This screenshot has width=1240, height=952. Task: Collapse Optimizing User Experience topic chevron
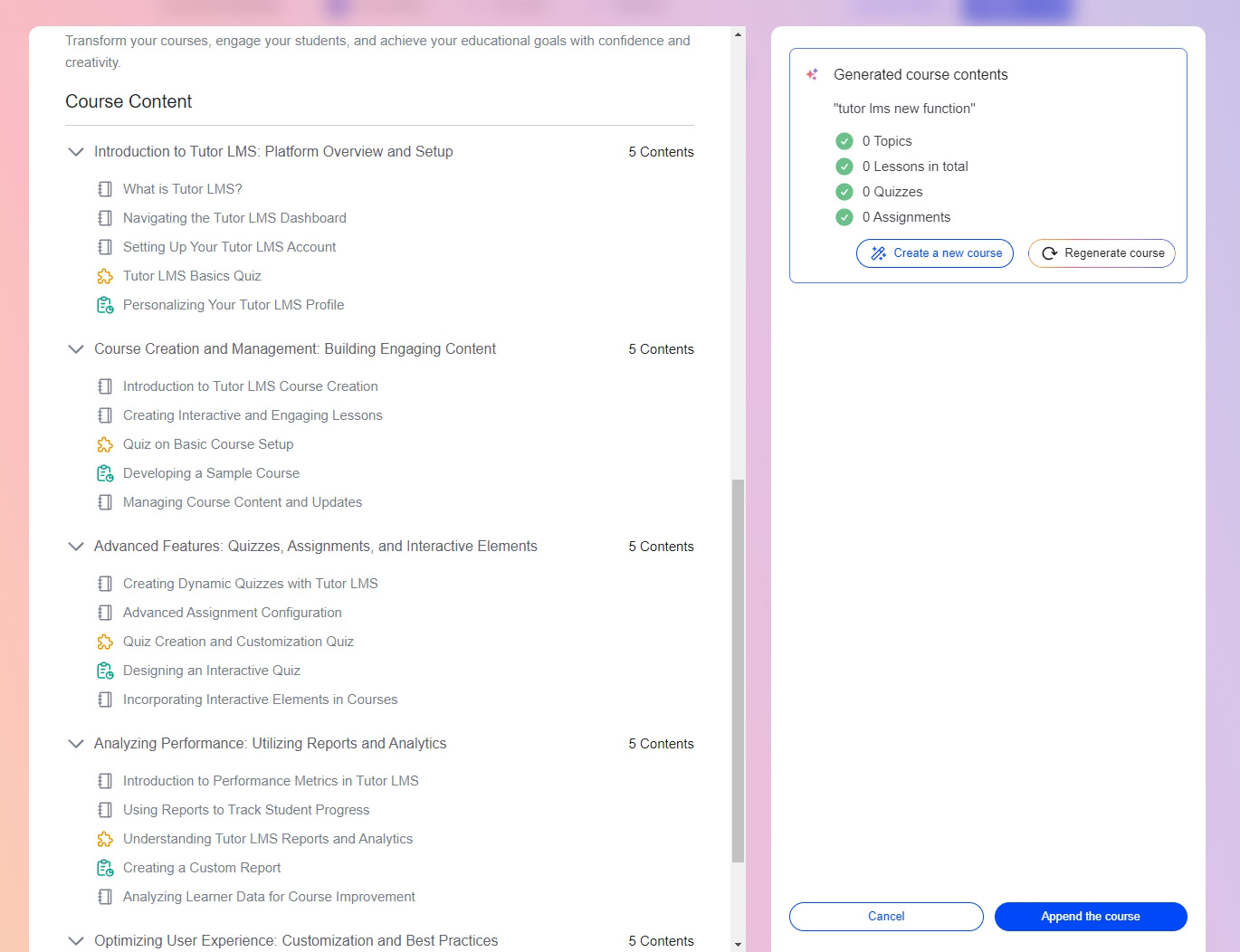76,941
